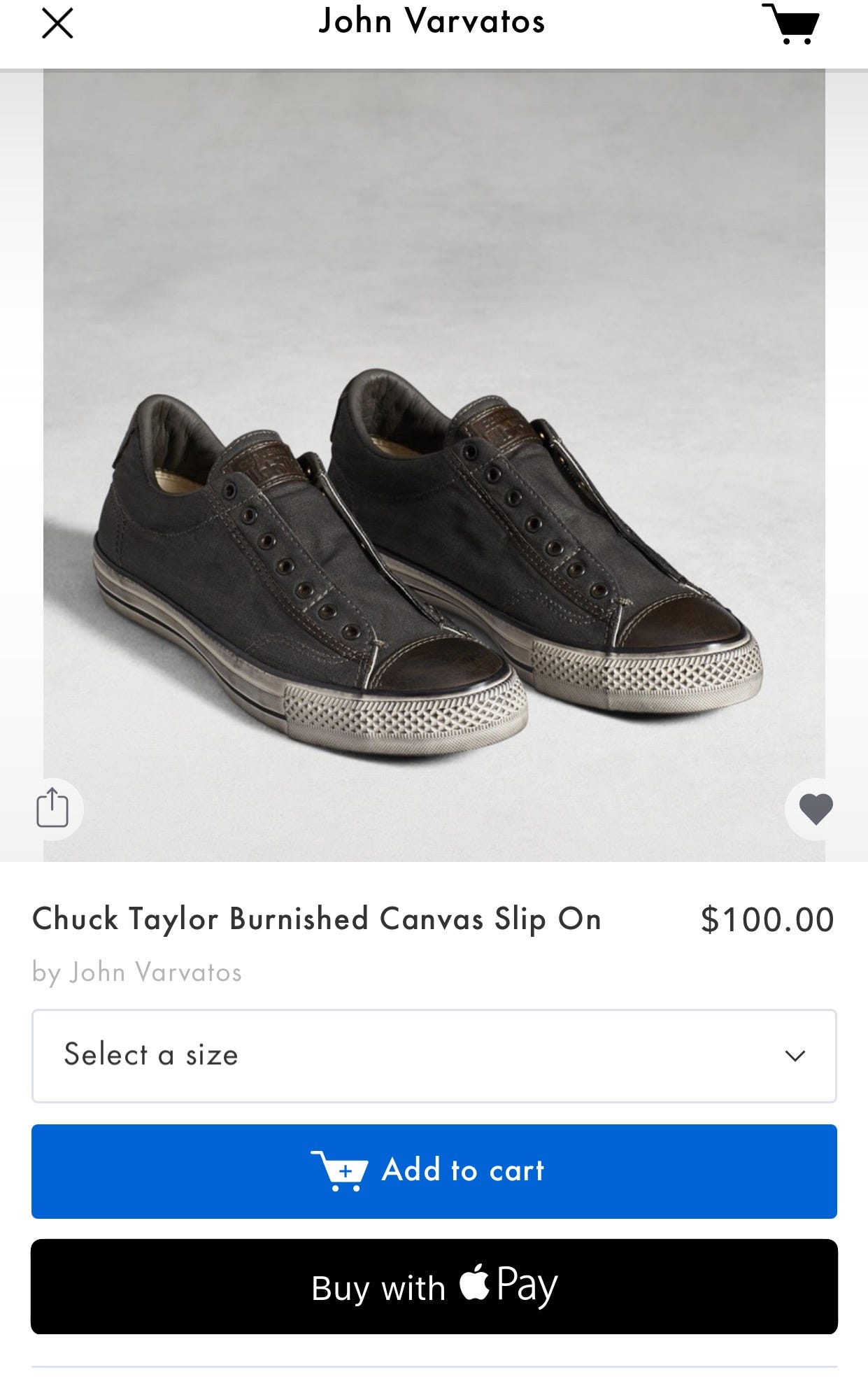Image resolution: width=868 pixels, height=1386 pixels.
Task: Open the Select a size dropdown
Action: click(x=434, y=1056)
